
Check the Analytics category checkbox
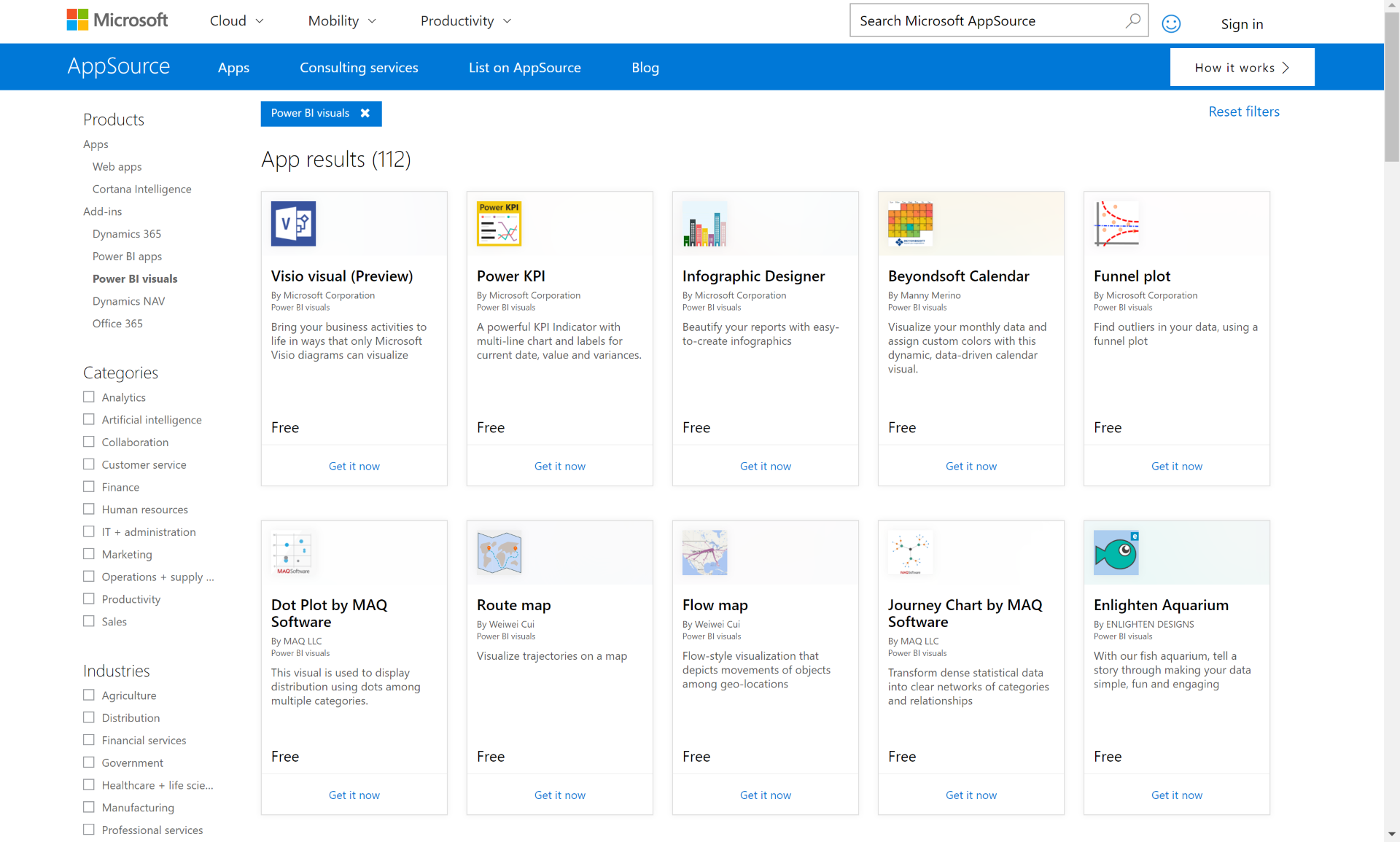click(89, 397)
